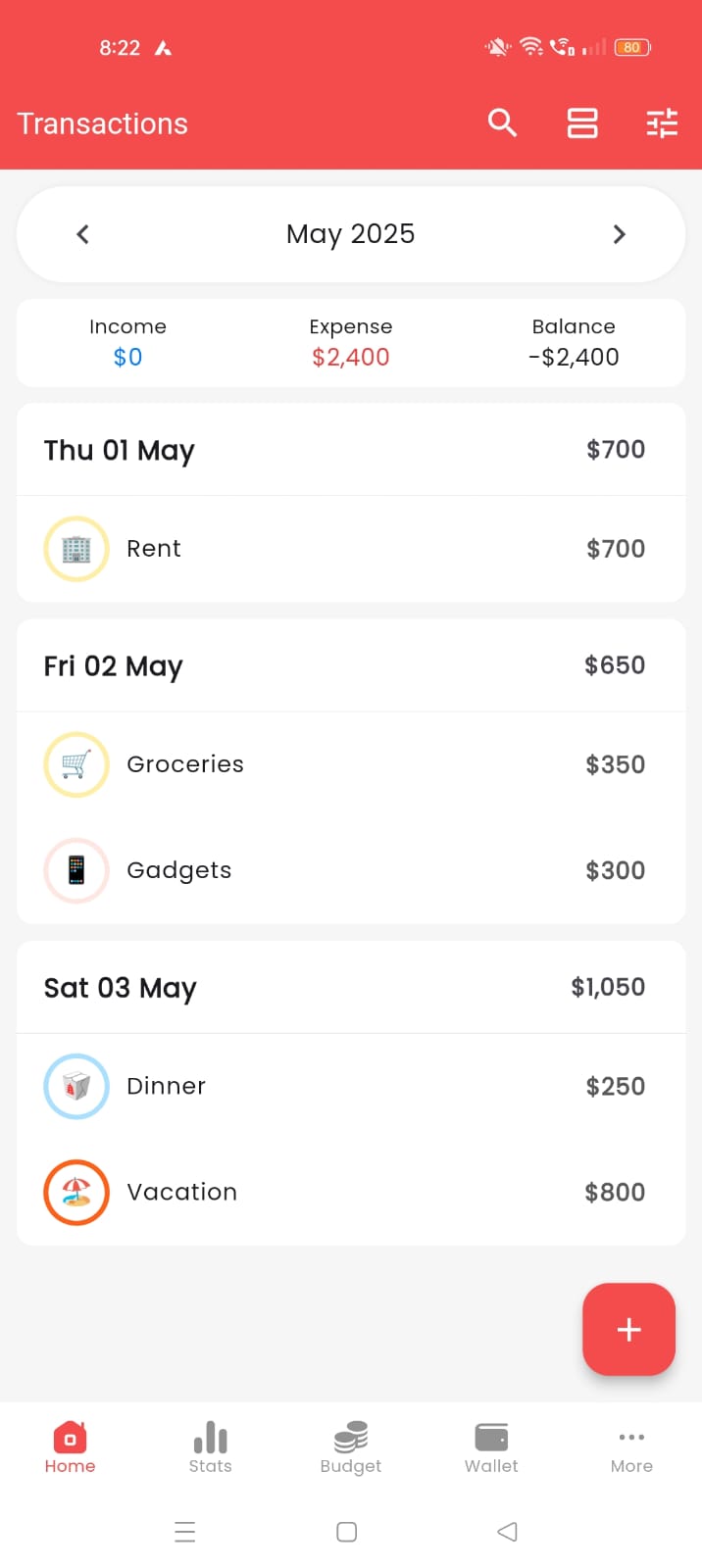Advance to June with right chevron
Viewport: 702px width, 1568px height.
pos(619,233)
